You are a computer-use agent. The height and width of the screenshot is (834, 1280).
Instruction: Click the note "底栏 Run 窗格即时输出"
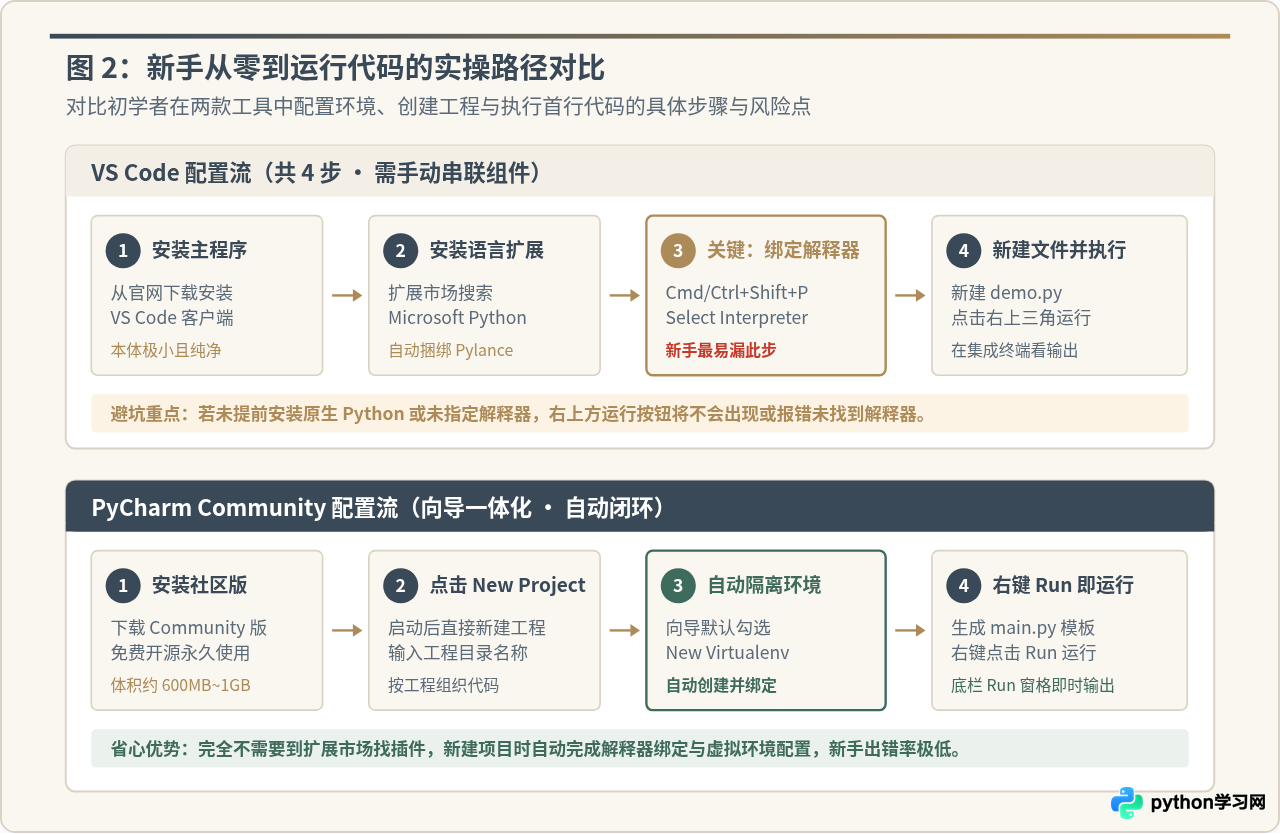point(1033,685)
